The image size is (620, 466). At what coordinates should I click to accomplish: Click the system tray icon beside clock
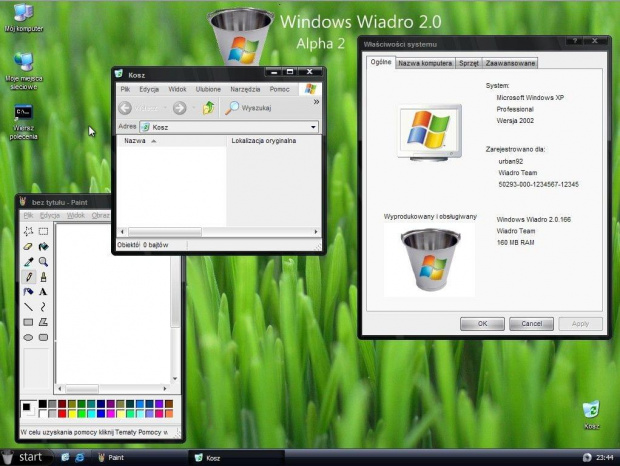[x=587, y=457]
